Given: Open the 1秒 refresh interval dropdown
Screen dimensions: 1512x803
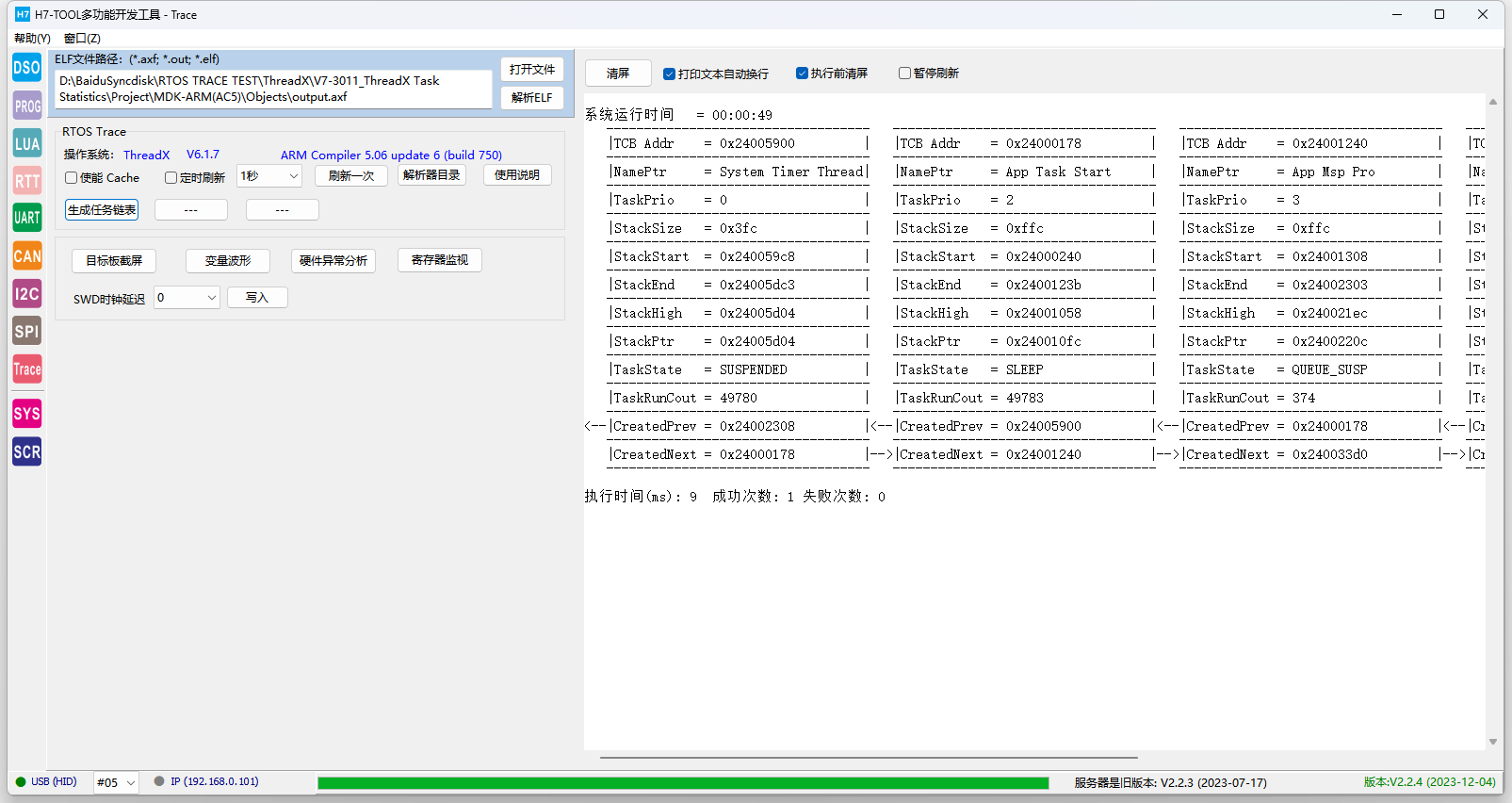Looking at the screenshot, I should 269,175.
